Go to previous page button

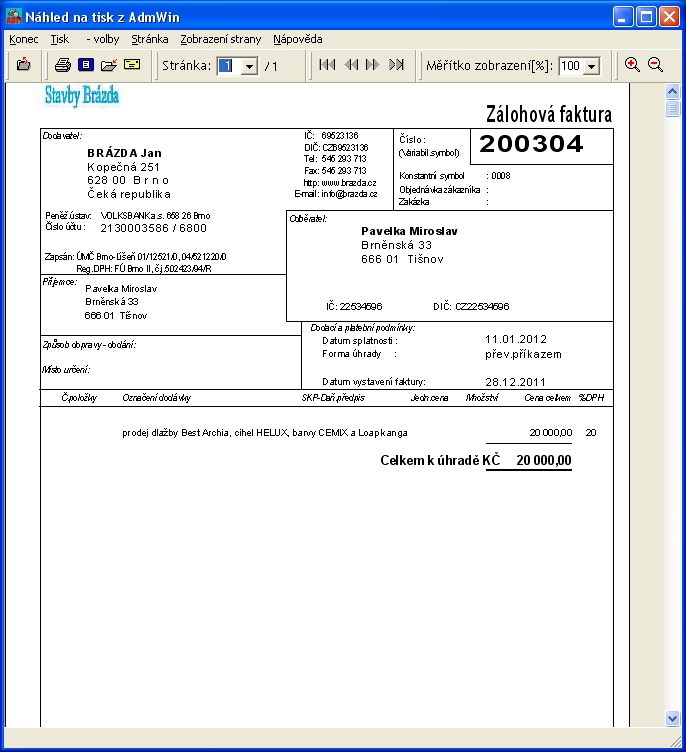coord(351,65)
